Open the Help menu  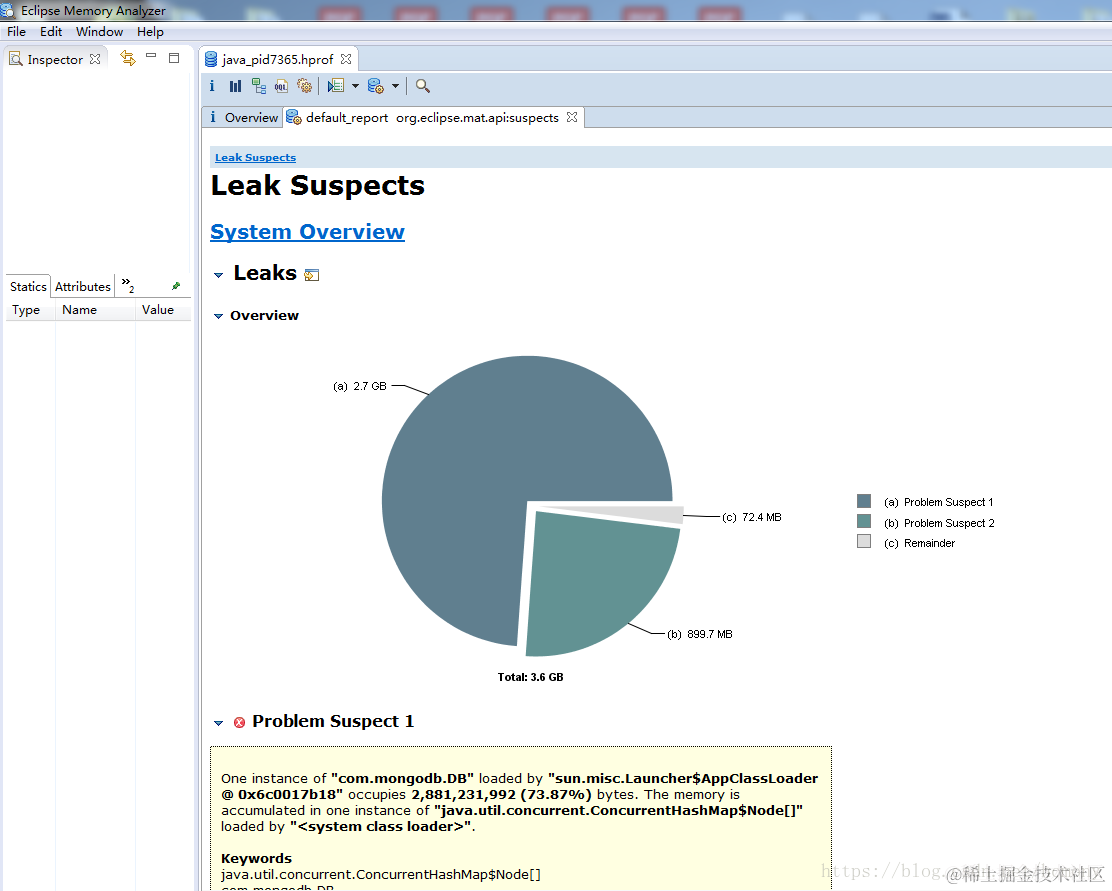(x=150, y=32)
